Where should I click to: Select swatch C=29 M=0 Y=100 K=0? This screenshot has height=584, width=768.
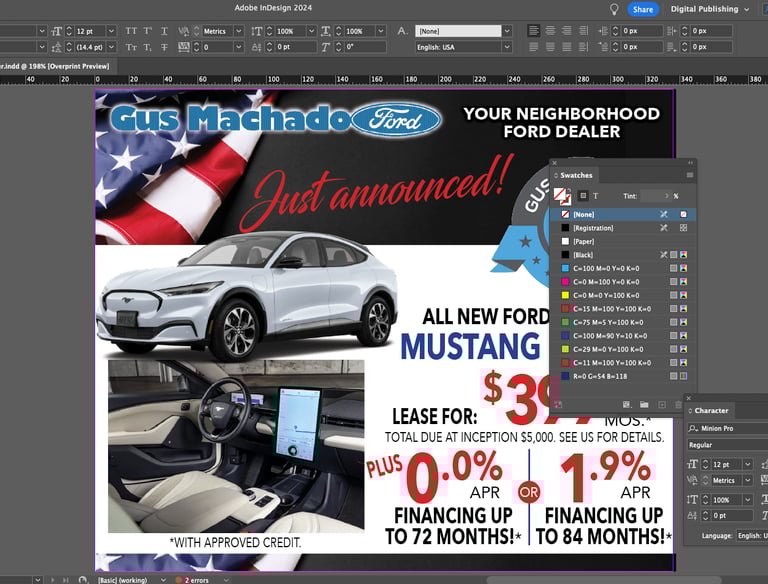click(623, 349)
